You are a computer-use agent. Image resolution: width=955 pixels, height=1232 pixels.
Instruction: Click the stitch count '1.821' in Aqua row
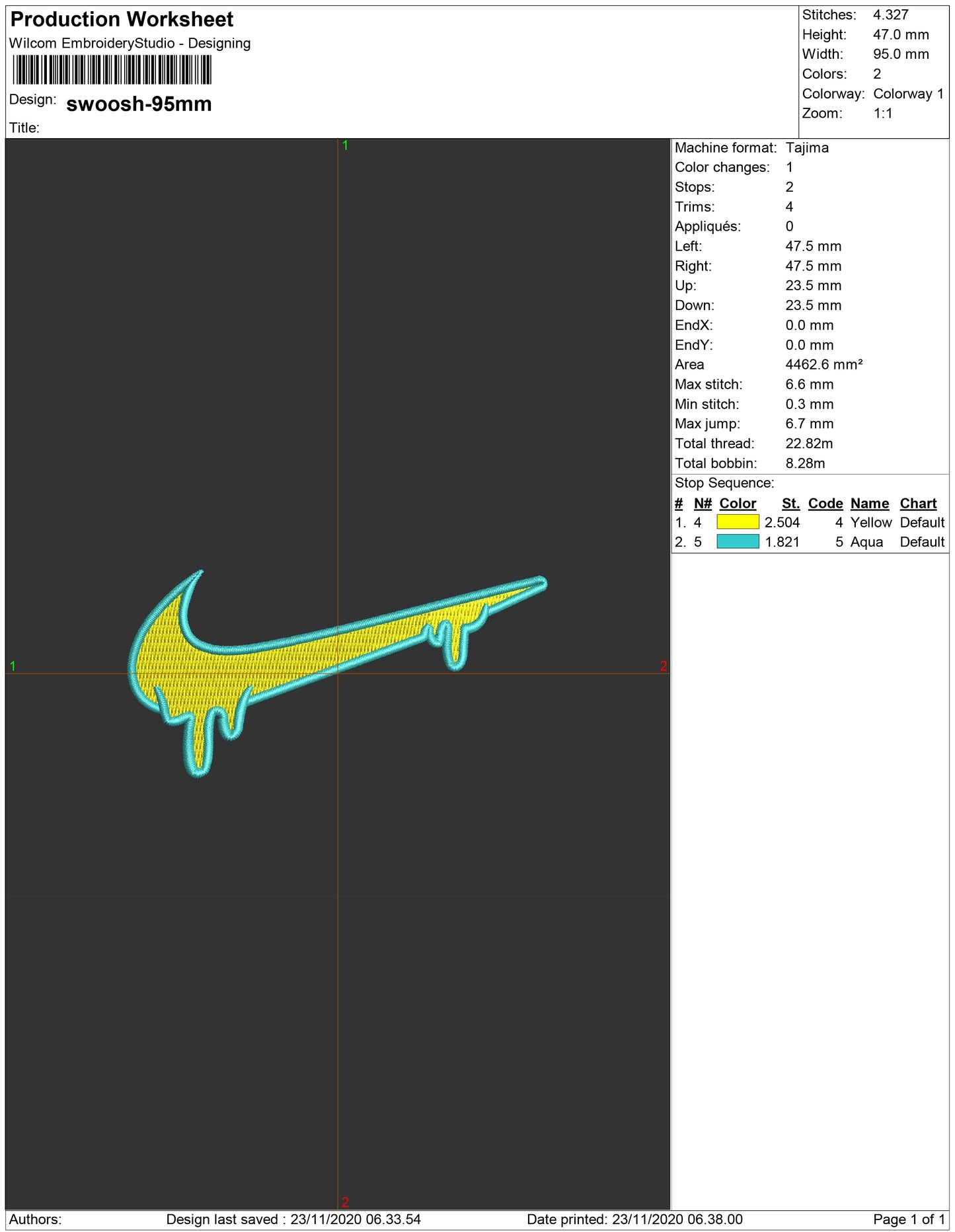pyautogui.click(x=782, y=542)
